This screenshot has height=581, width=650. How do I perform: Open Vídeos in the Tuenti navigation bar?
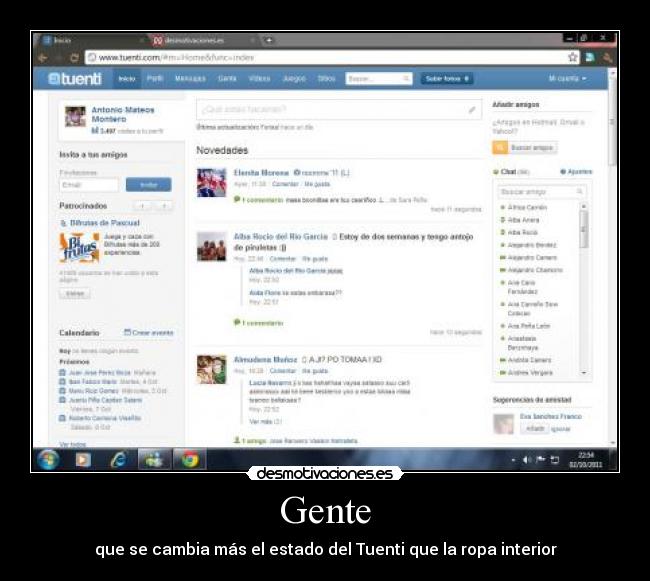(x=259, y=78)
